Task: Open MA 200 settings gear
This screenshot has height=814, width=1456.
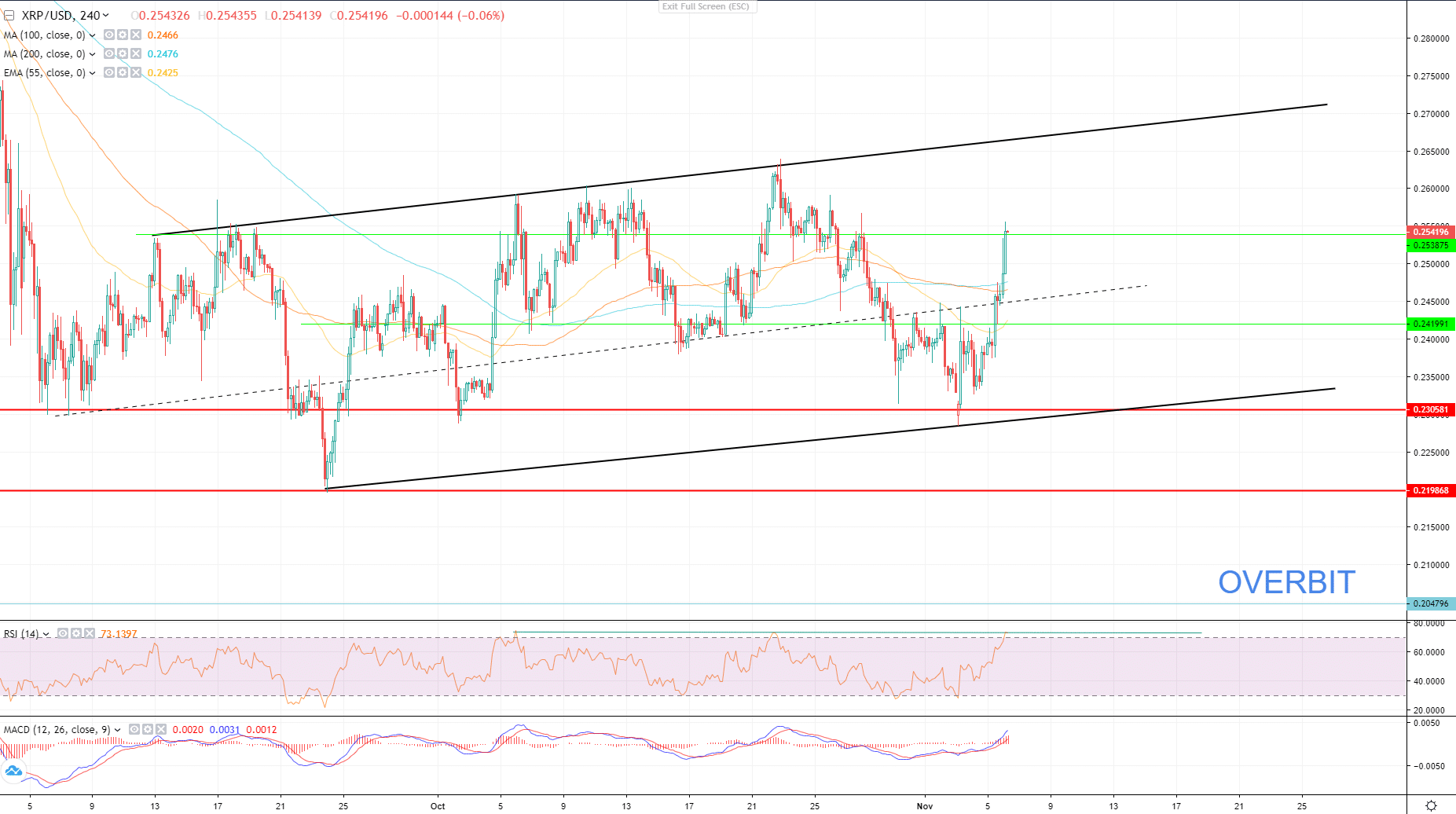Action: (x=123, y=54)
